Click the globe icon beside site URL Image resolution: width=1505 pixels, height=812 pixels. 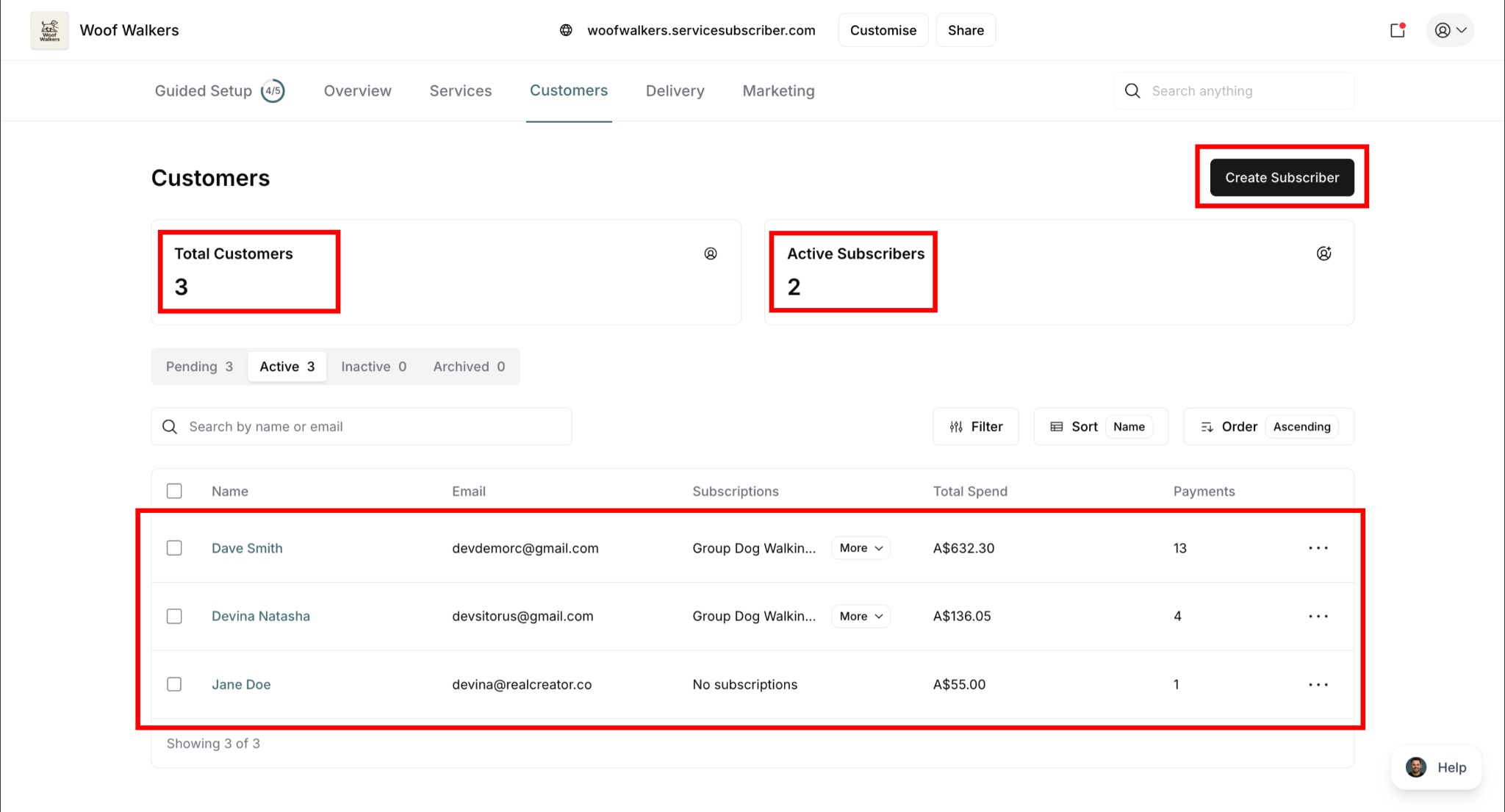pyautogui.click(x=566, y=30)
